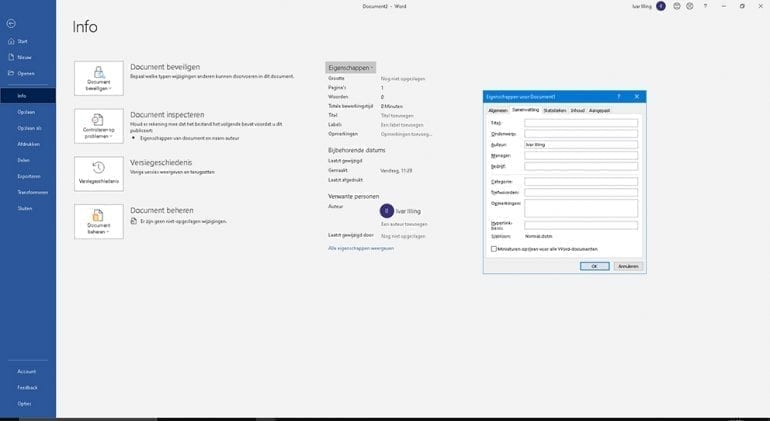
Task: Click 'Een label toevoegen' placeholder
Action: 402,125
